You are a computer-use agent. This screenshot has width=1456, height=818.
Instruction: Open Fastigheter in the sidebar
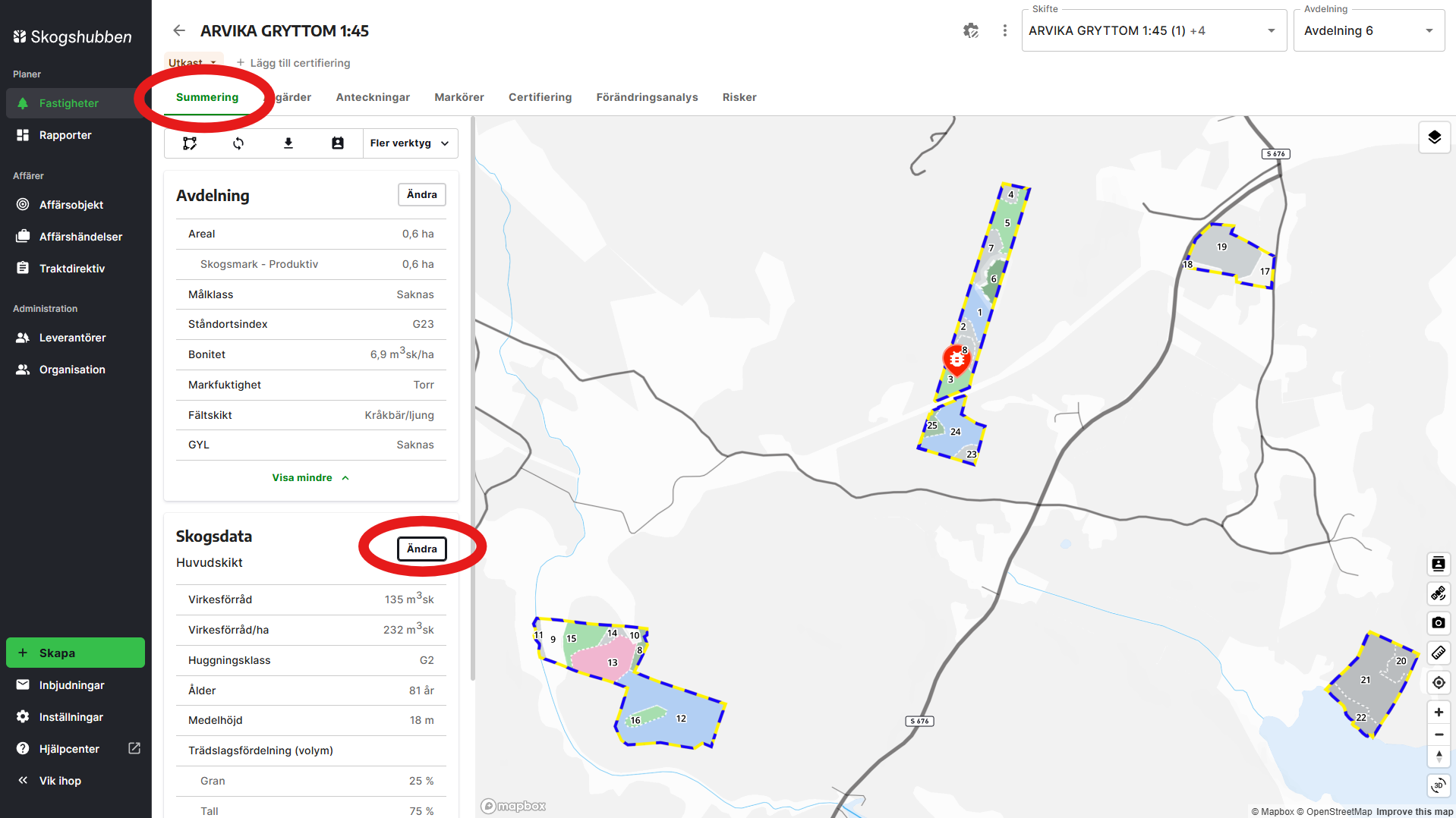76,103
